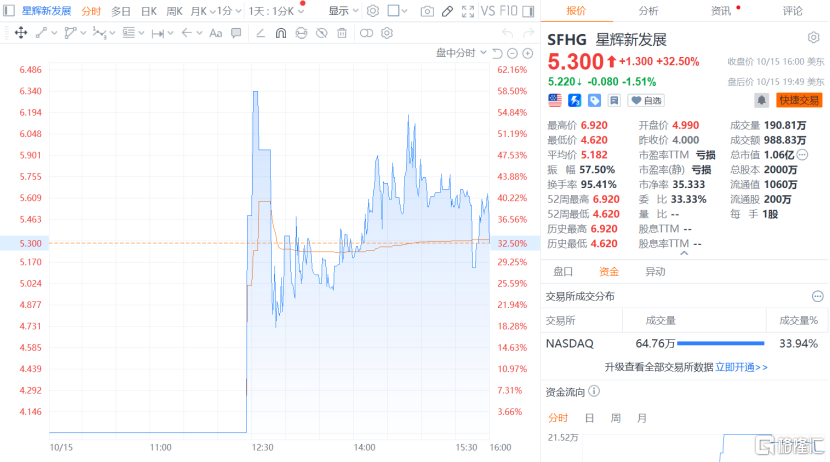This screenshot has height=462, width=830.
Task: Toggle the left sidebar panel icon
Action: coord(8,11)
